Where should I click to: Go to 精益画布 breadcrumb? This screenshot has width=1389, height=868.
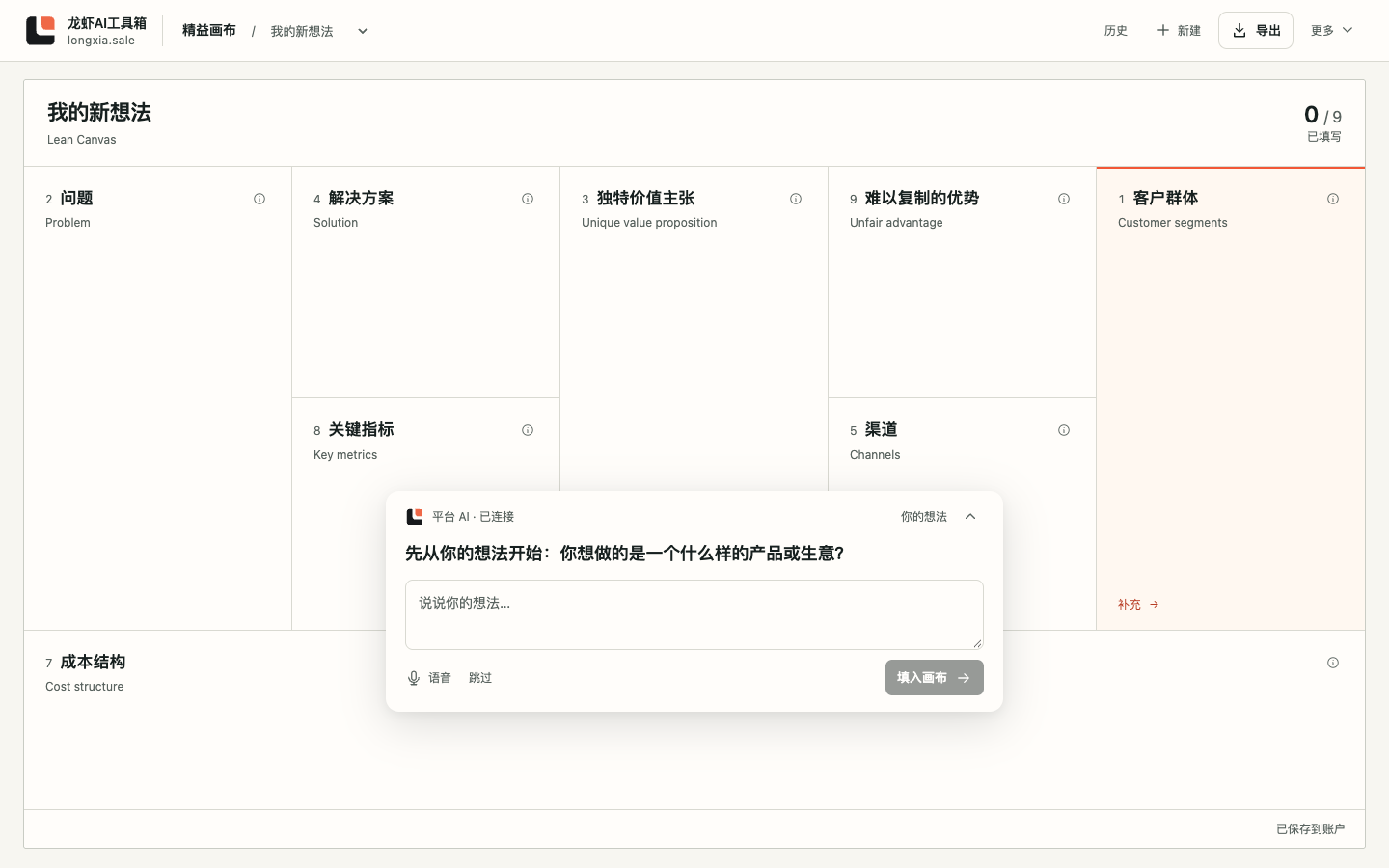pyautogui.click(x=209, y=31)
